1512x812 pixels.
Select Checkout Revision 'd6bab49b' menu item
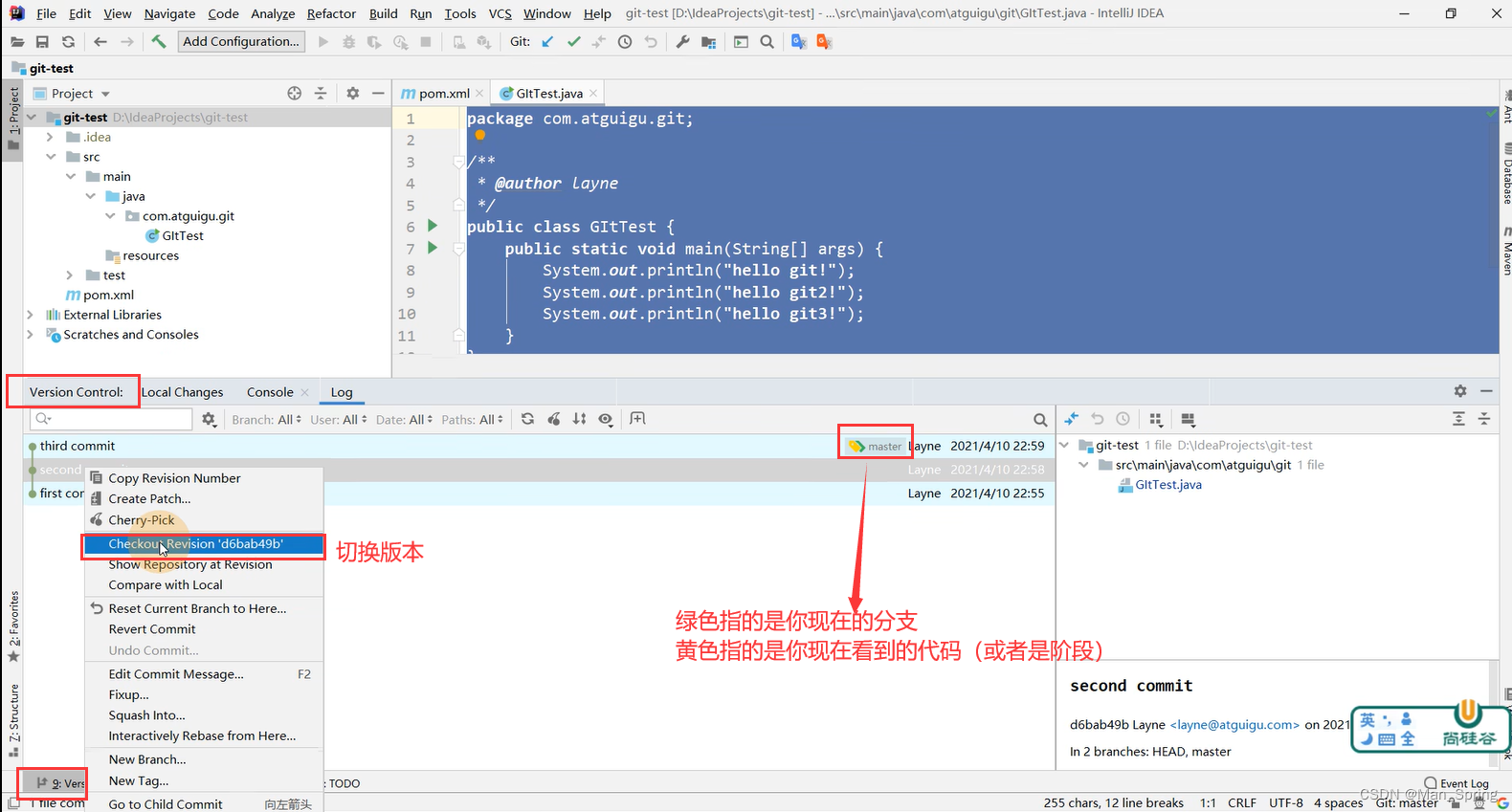[203, 544]
